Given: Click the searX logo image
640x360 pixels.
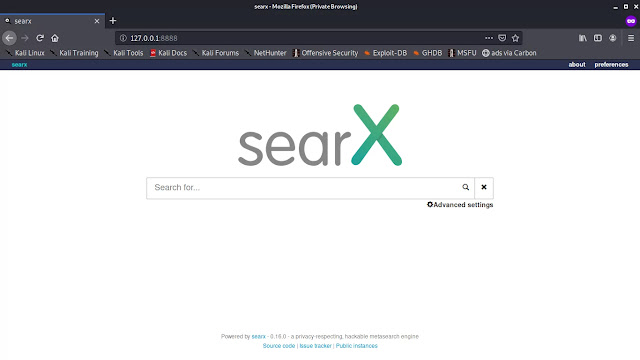Looking at the screenshot, I should (x=320, y=135).
